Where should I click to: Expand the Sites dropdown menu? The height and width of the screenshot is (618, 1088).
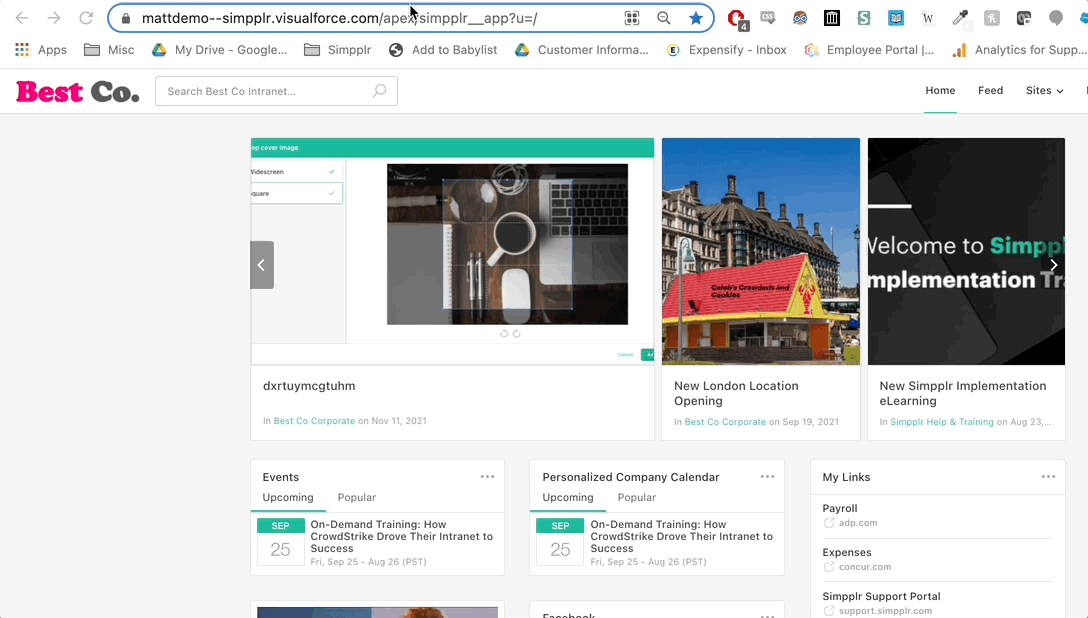(1044, 90)
